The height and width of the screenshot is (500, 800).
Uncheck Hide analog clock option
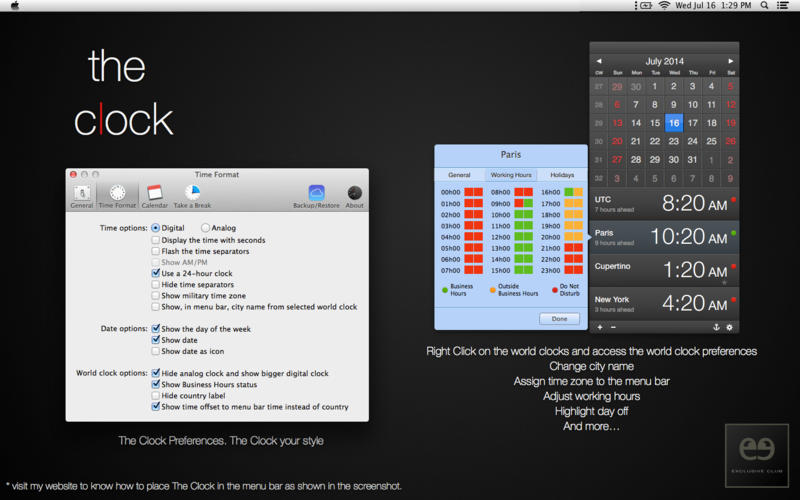pyautogui.click(x=156, y=373)
